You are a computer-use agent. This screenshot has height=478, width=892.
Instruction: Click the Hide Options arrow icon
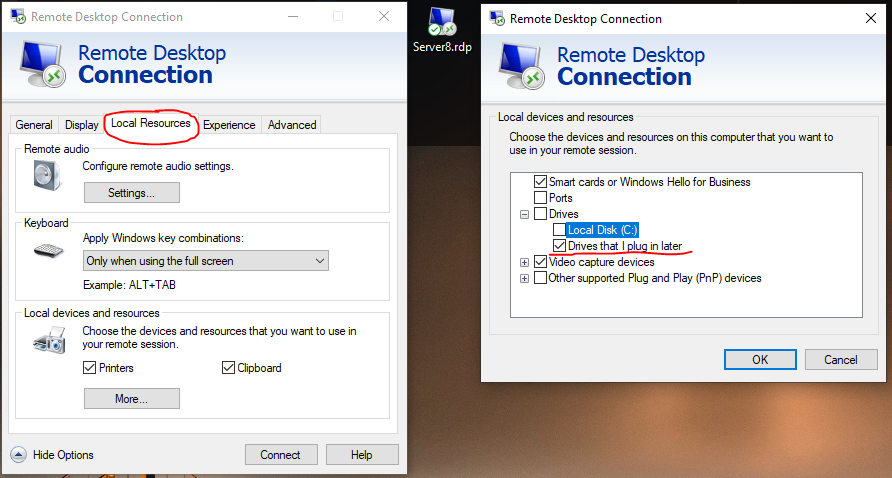click(18, 455)
